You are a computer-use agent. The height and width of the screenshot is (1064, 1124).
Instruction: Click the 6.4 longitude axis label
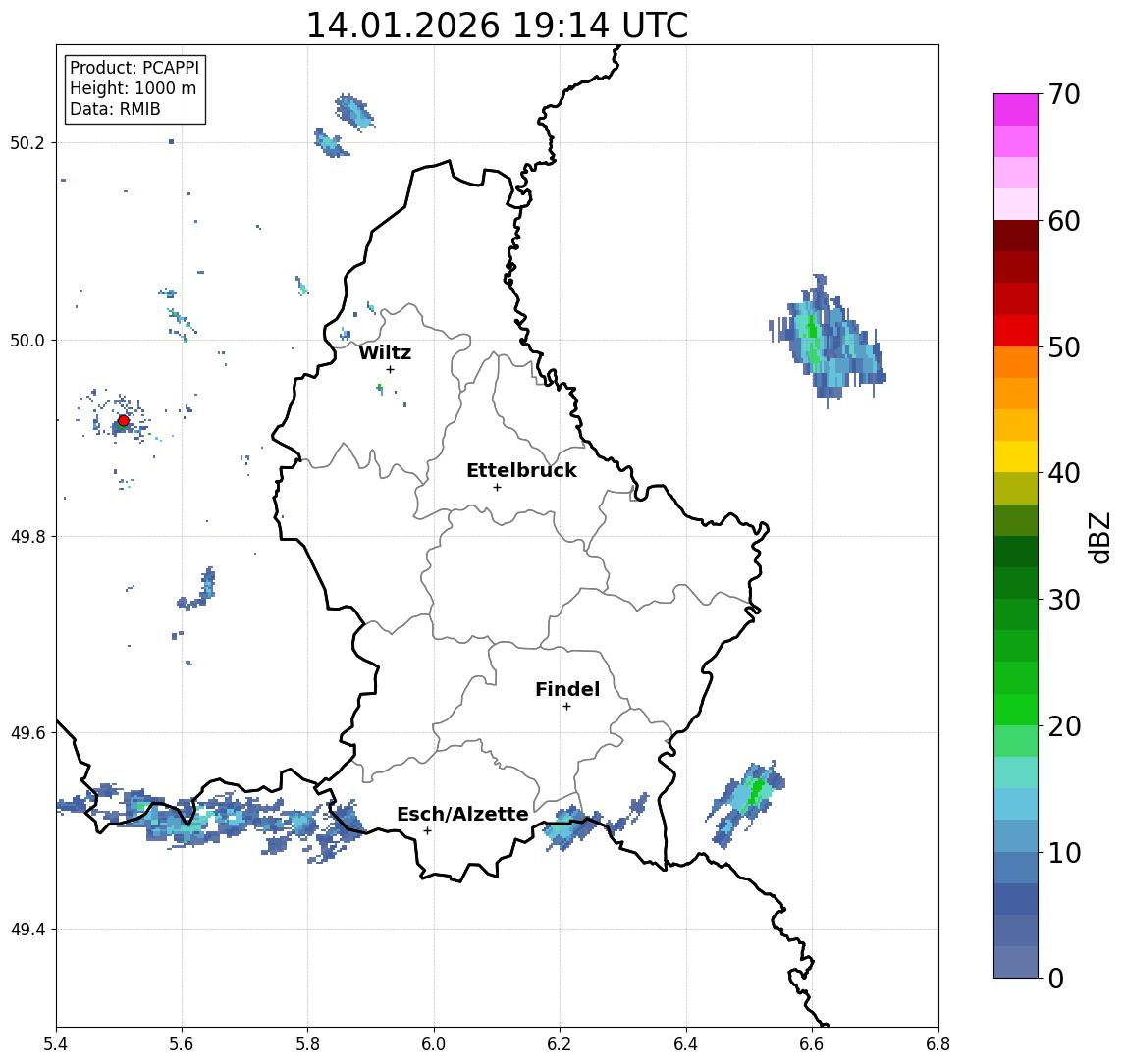686,1044
